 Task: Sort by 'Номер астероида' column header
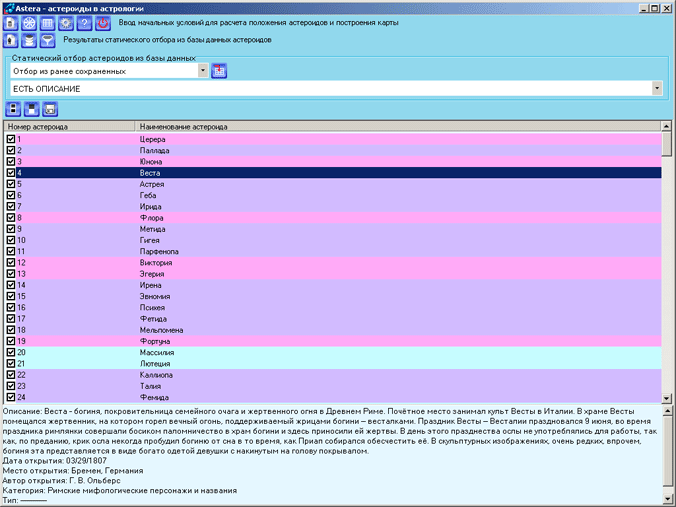68,128
